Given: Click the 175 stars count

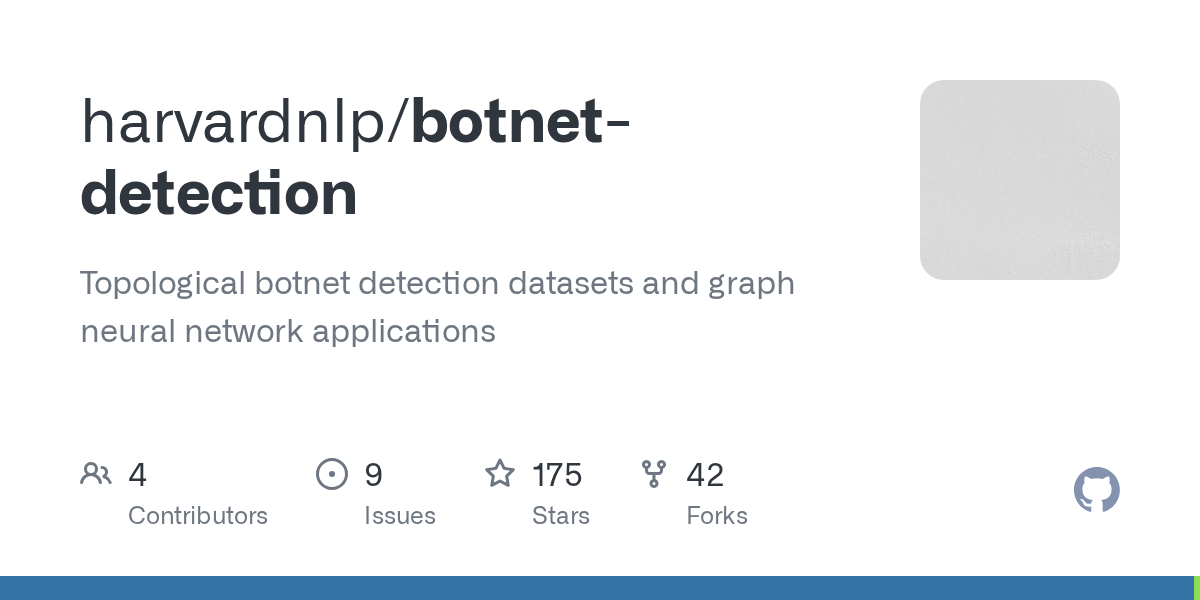Looking at the screenshot, I should click(x=557, y=475).
